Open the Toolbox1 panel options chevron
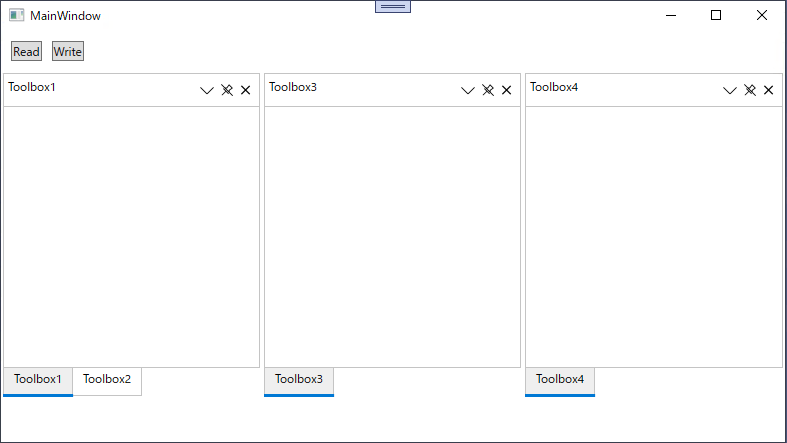The image size is (787, 443). tap(207, 90)
